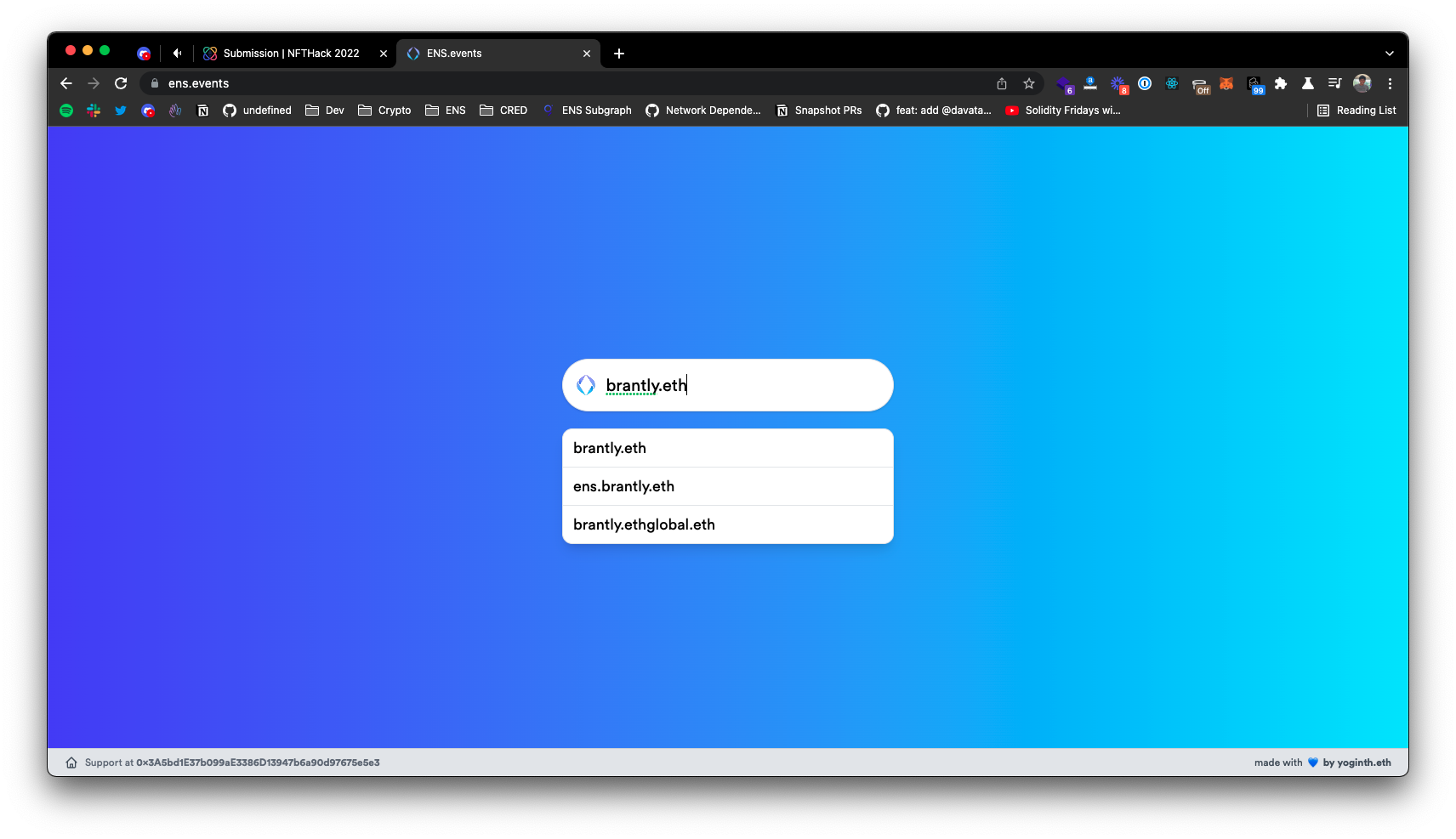This screenshot has height=839, width=1456.
Task: Expand the tab search chevron
Action: [x=1390, y=54]
